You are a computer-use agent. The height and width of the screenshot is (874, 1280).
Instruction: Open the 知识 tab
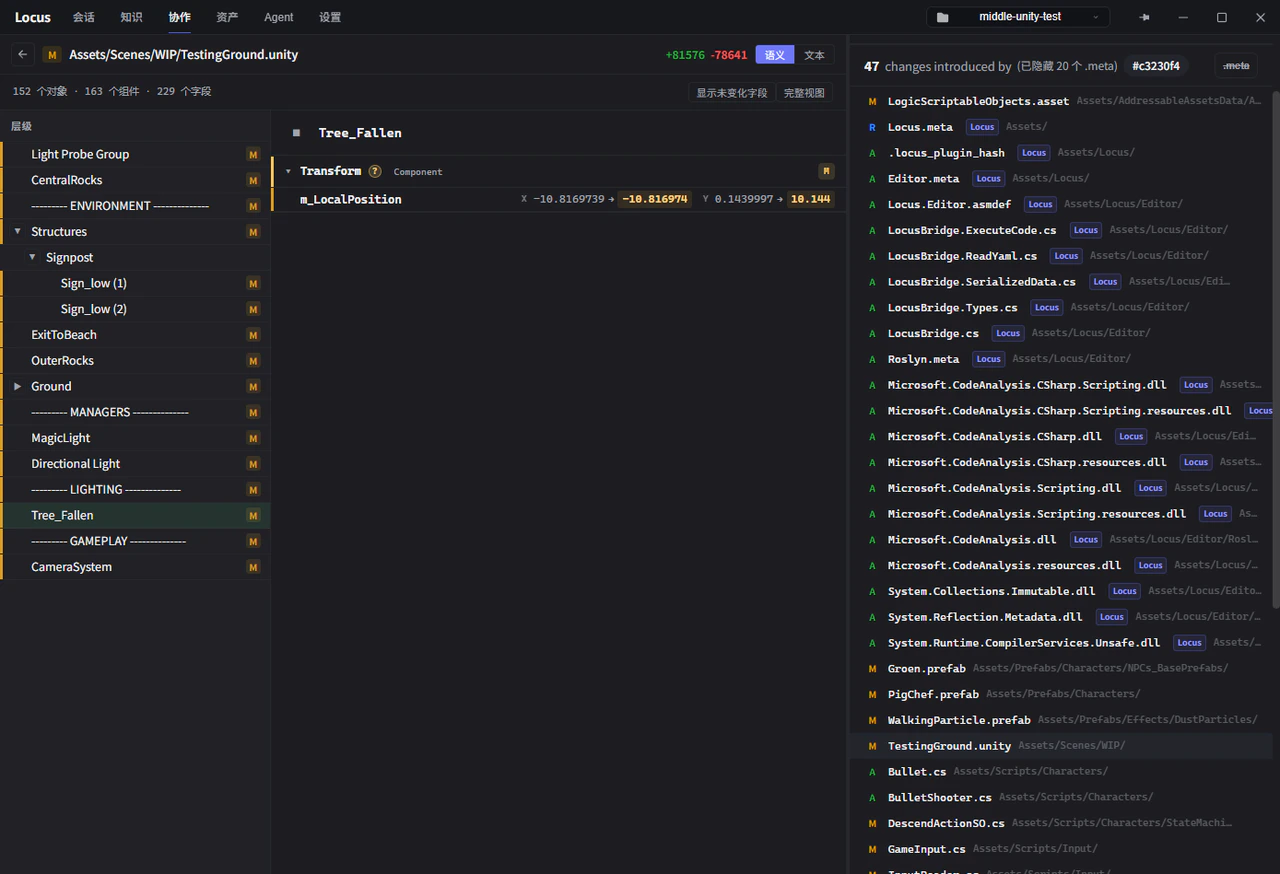pos(131,17)
